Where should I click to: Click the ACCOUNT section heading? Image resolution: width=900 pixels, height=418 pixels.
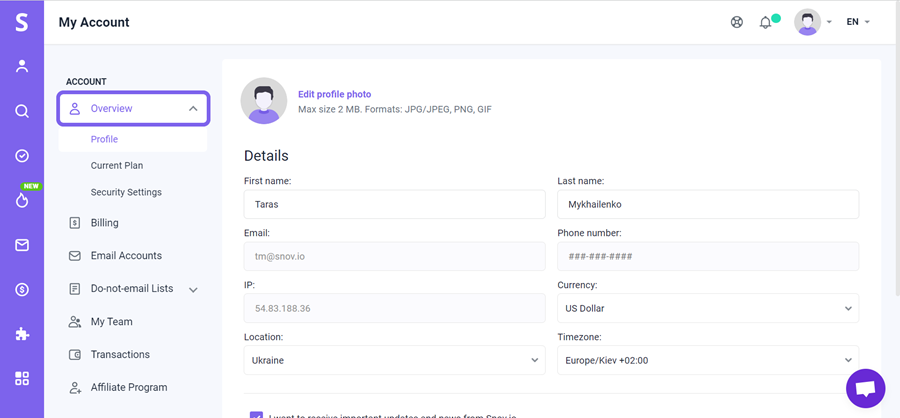click(86, 82)
